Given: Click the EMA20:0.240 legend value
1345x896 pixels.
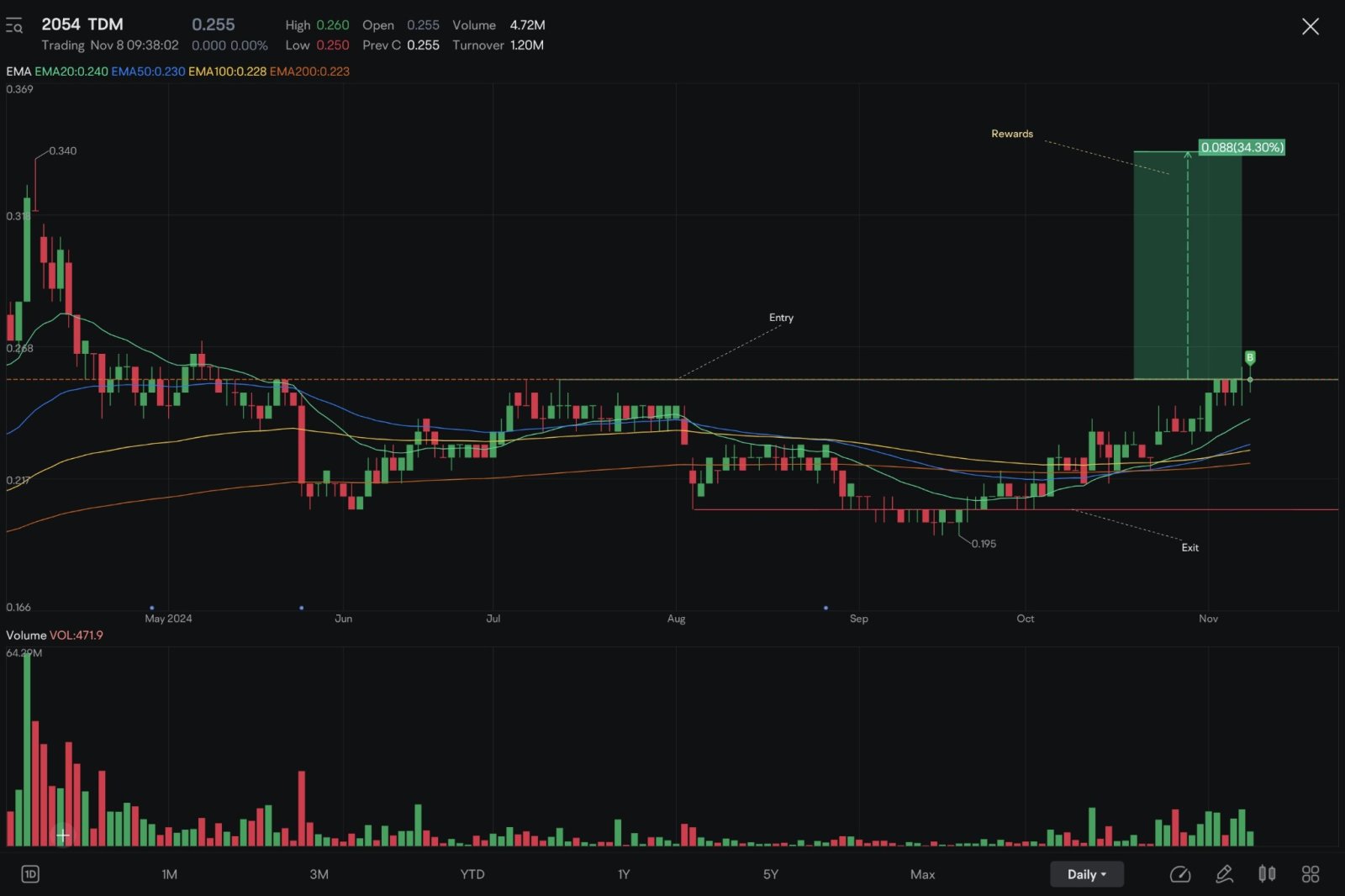Looking at the screenshot, I should 71,71.
